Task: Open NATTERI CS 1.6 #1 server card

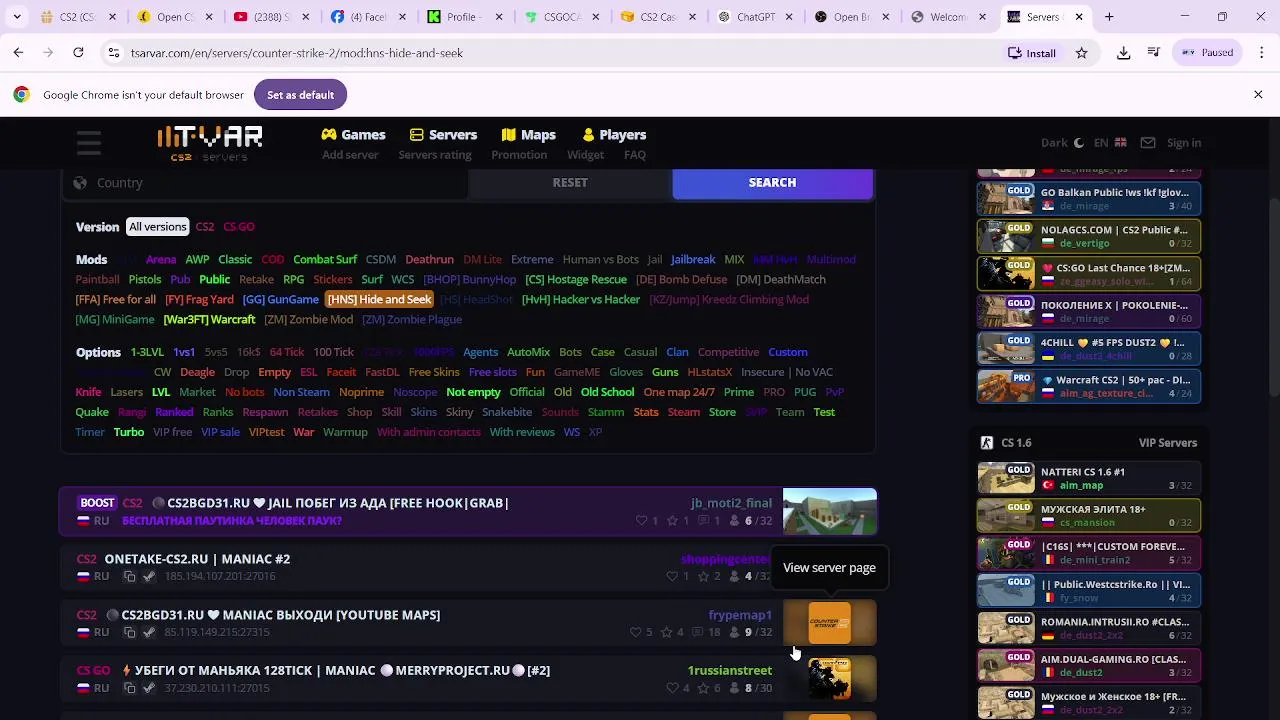Action: point(1089,478)
